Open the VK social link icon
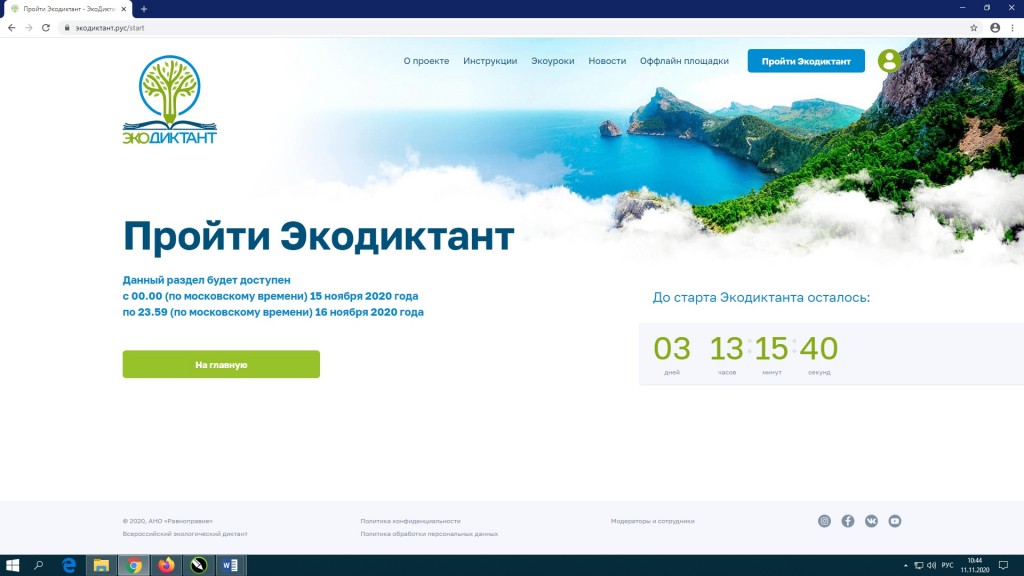Screen dimensions: 1024x576 (x=872, y=521)
